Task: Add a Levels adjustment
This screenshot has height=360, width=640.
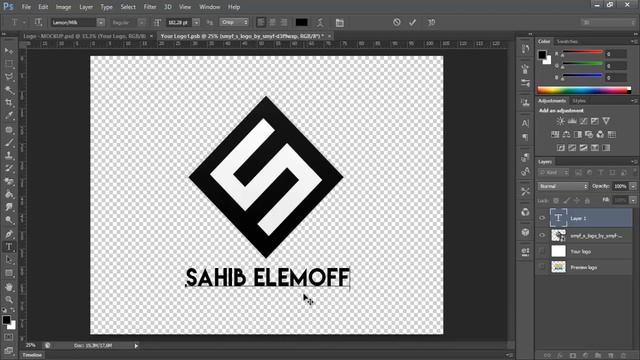Action: click(572, 121)
